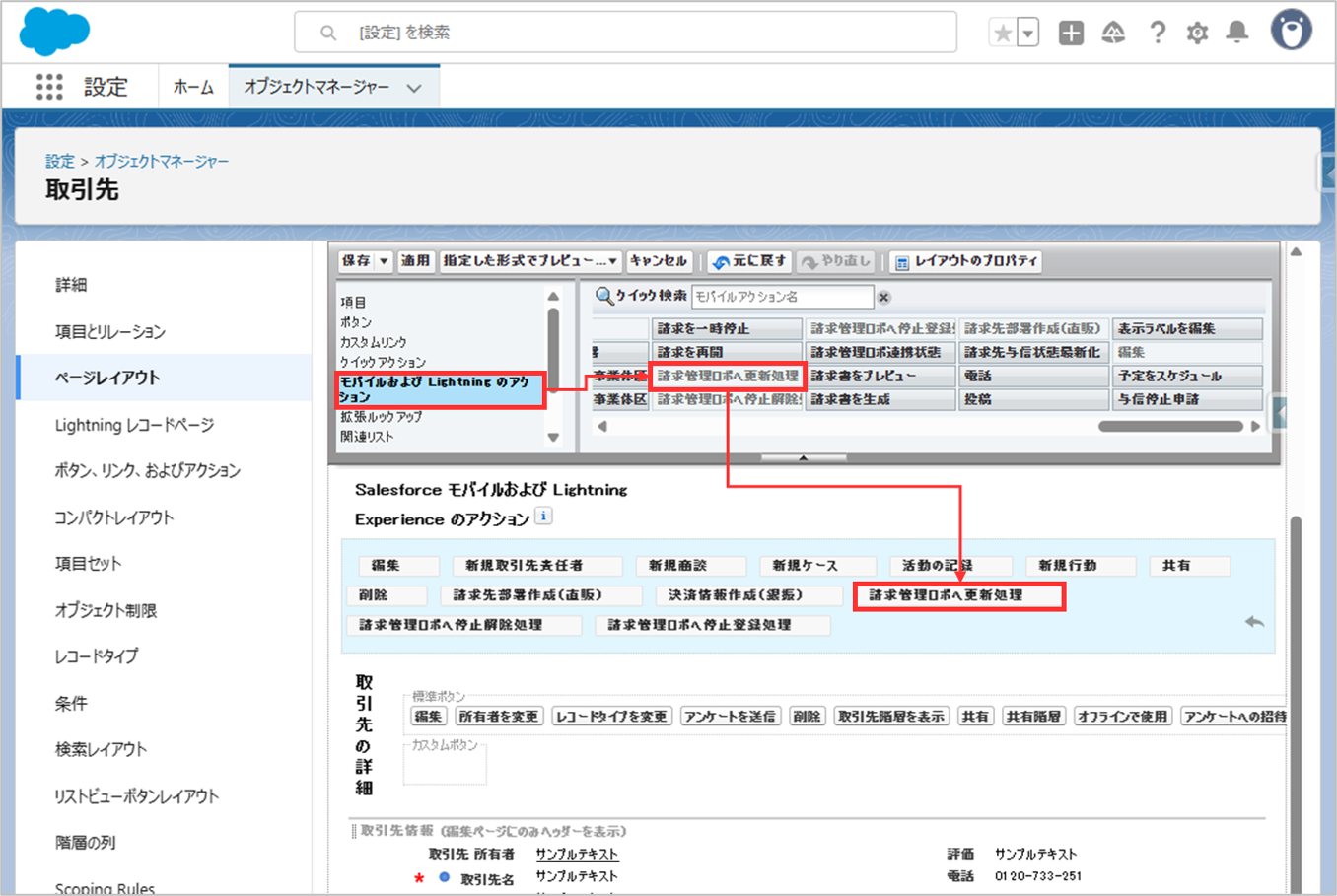Expand the オブジェクトマネージャー tab chevron
1337x896 pixels.
(x=414, y=88)
